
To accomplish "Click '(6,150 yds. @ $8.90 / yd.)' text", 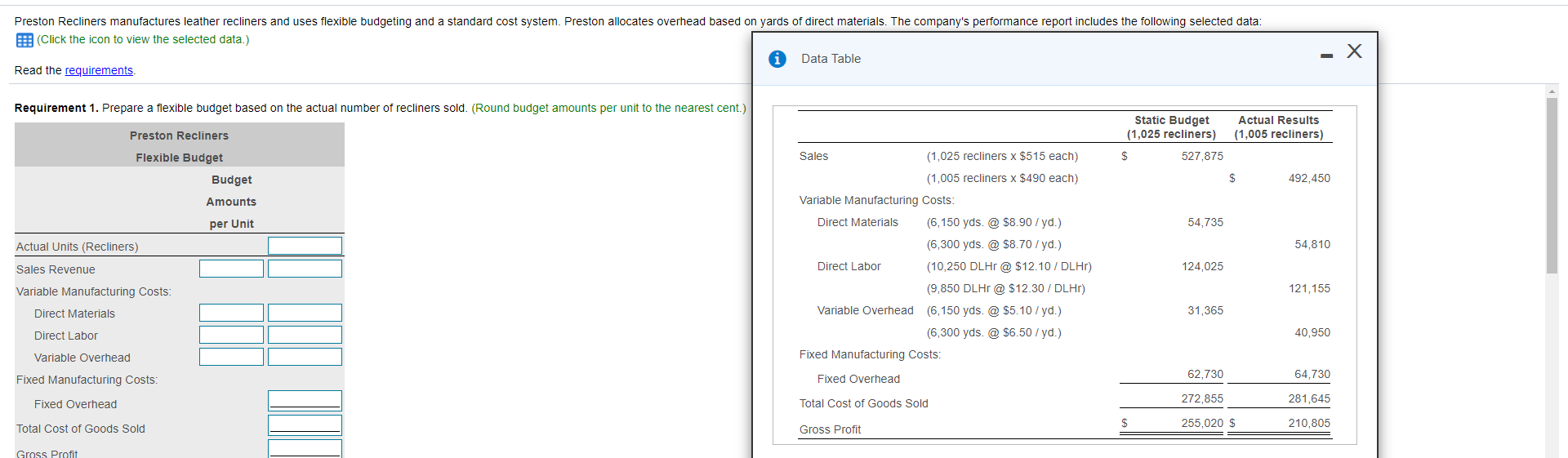I will [994, 222].
